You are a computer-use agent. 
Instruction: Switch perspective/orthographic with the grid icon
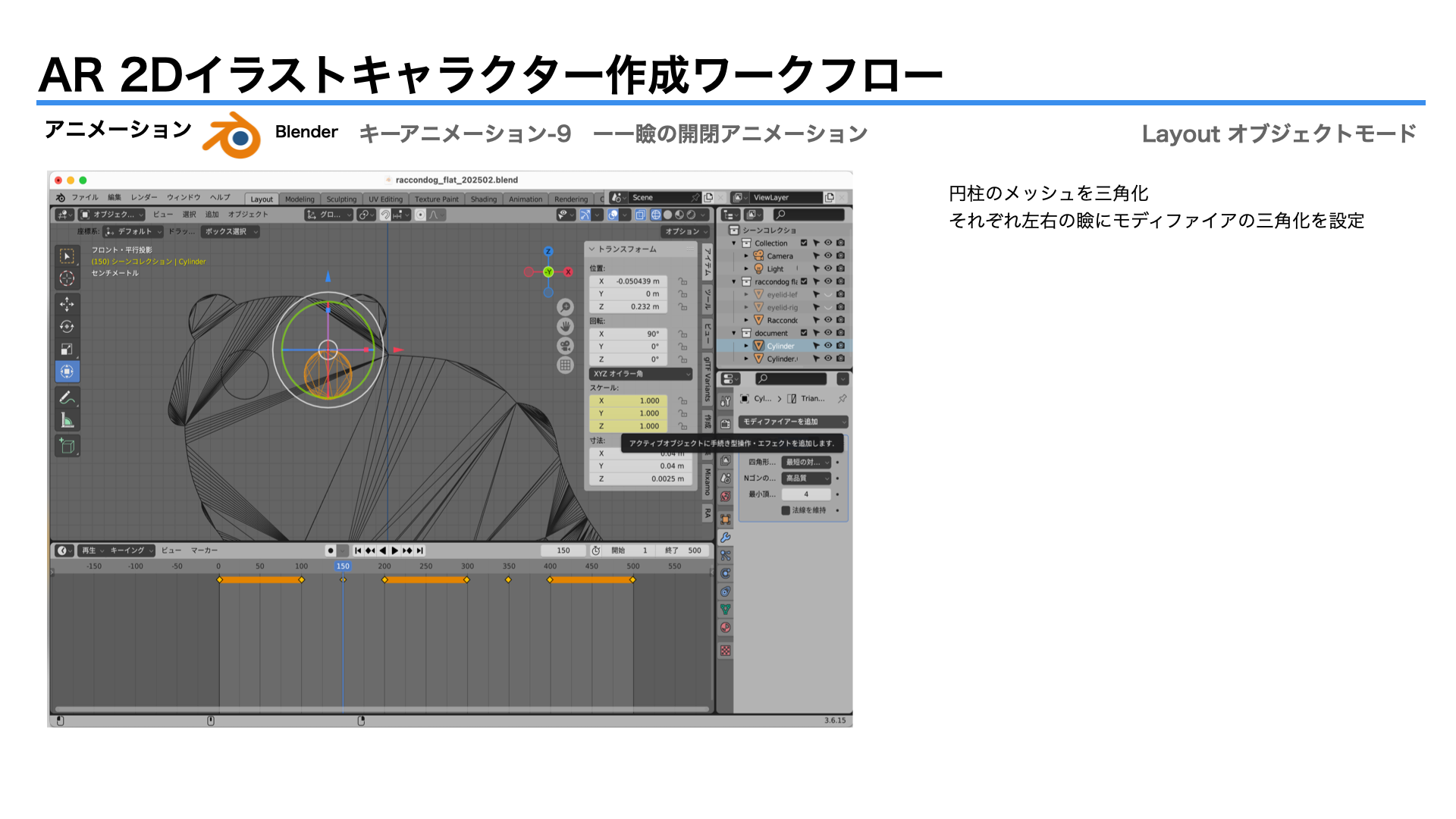click(565, 365)
